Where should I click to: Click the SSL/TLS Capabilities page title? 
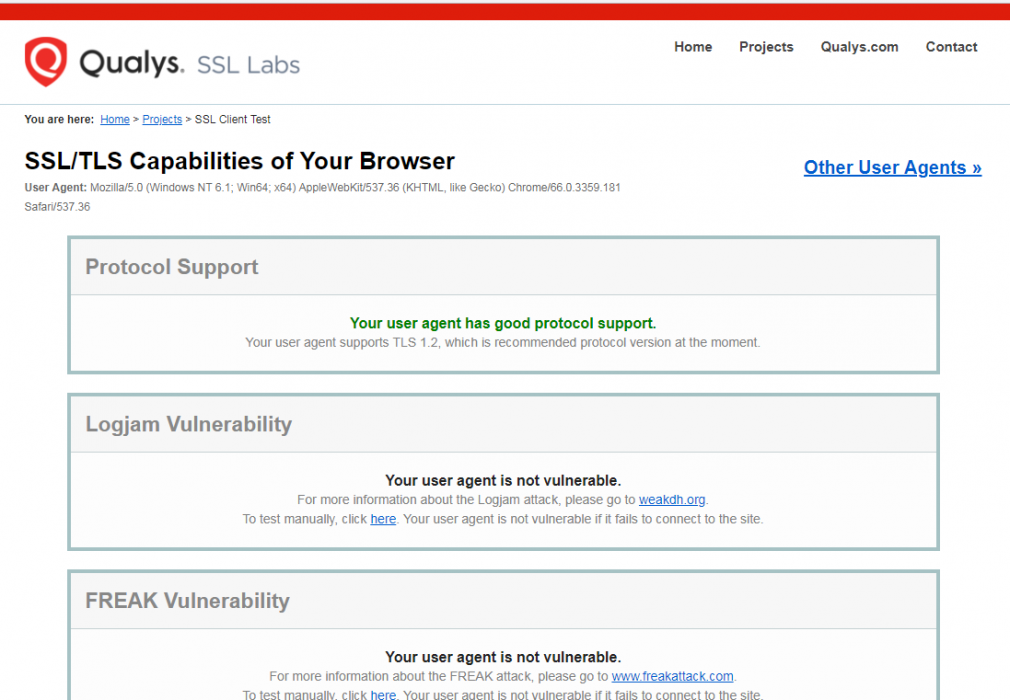click(x=240, y=161)
